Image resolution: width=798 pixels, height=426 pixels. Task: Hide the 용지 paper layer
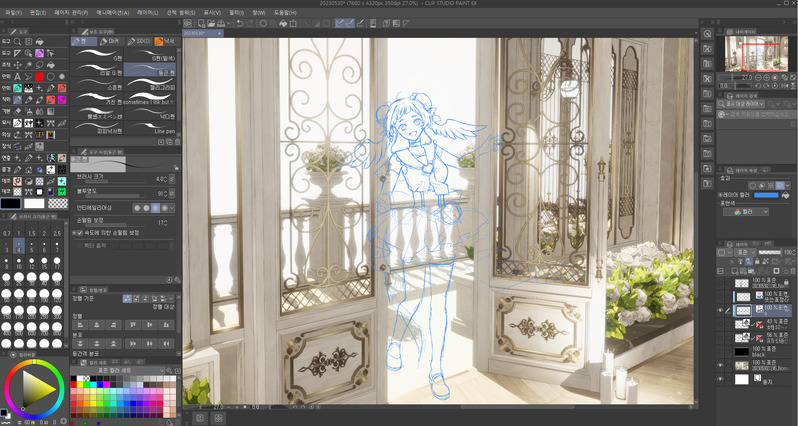tap(720, 379)
